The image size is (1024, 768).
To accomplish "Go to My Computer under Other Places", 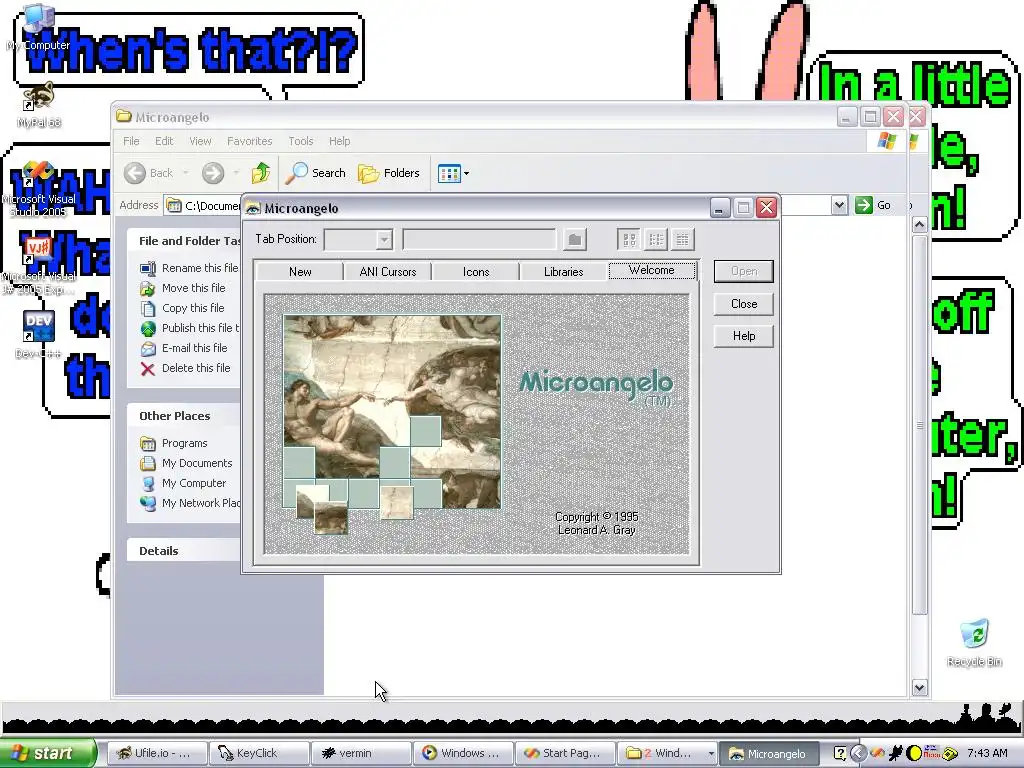I will 194,483.
